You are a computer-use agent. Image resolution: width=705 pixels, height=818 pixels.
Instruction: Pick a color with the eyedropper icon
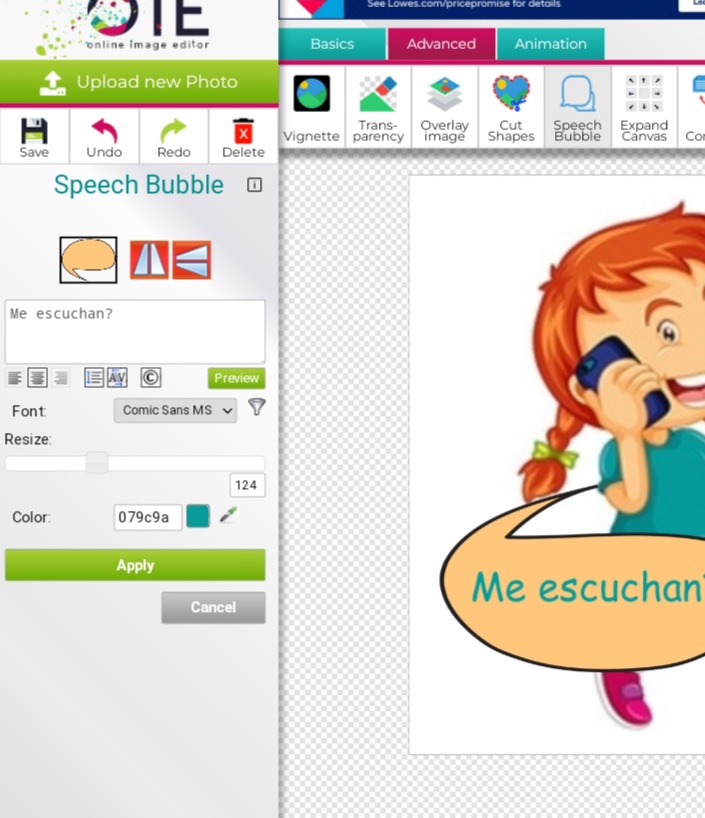point(228,516)
